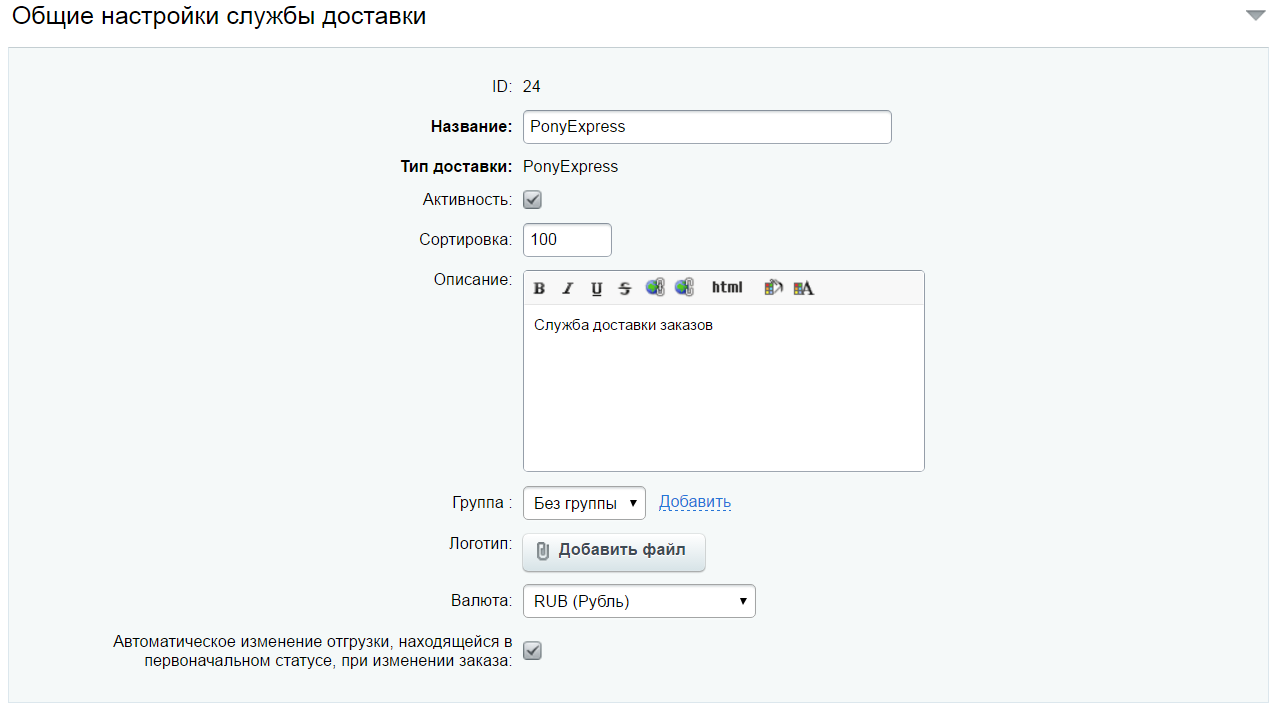Viewport: 1283px width, 714px height.
Task: Collapse the delivery settings panel with the triangle
Action: pyautogui.click(x=1256, y=16)
